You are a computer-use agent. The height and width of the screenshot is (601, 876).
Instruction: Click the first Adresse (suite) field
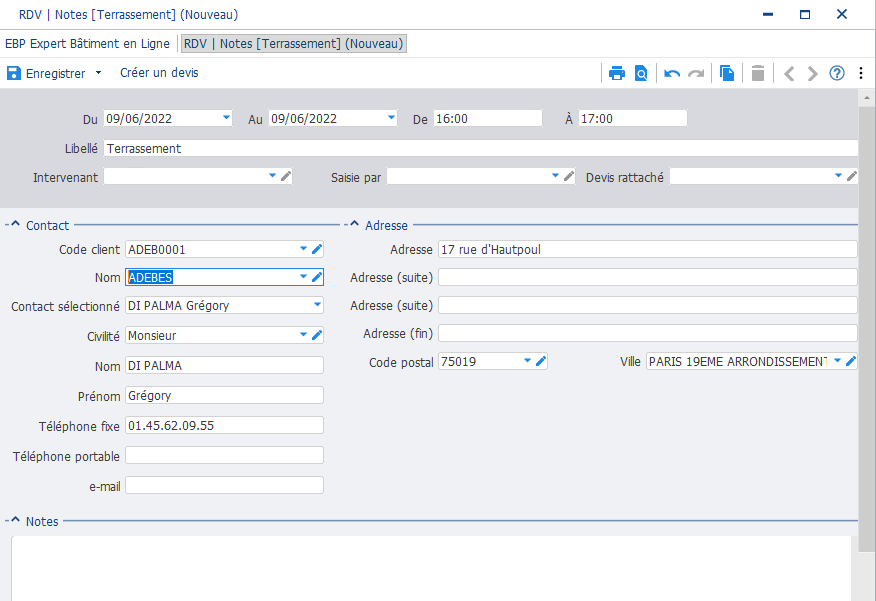click(648, 277)
